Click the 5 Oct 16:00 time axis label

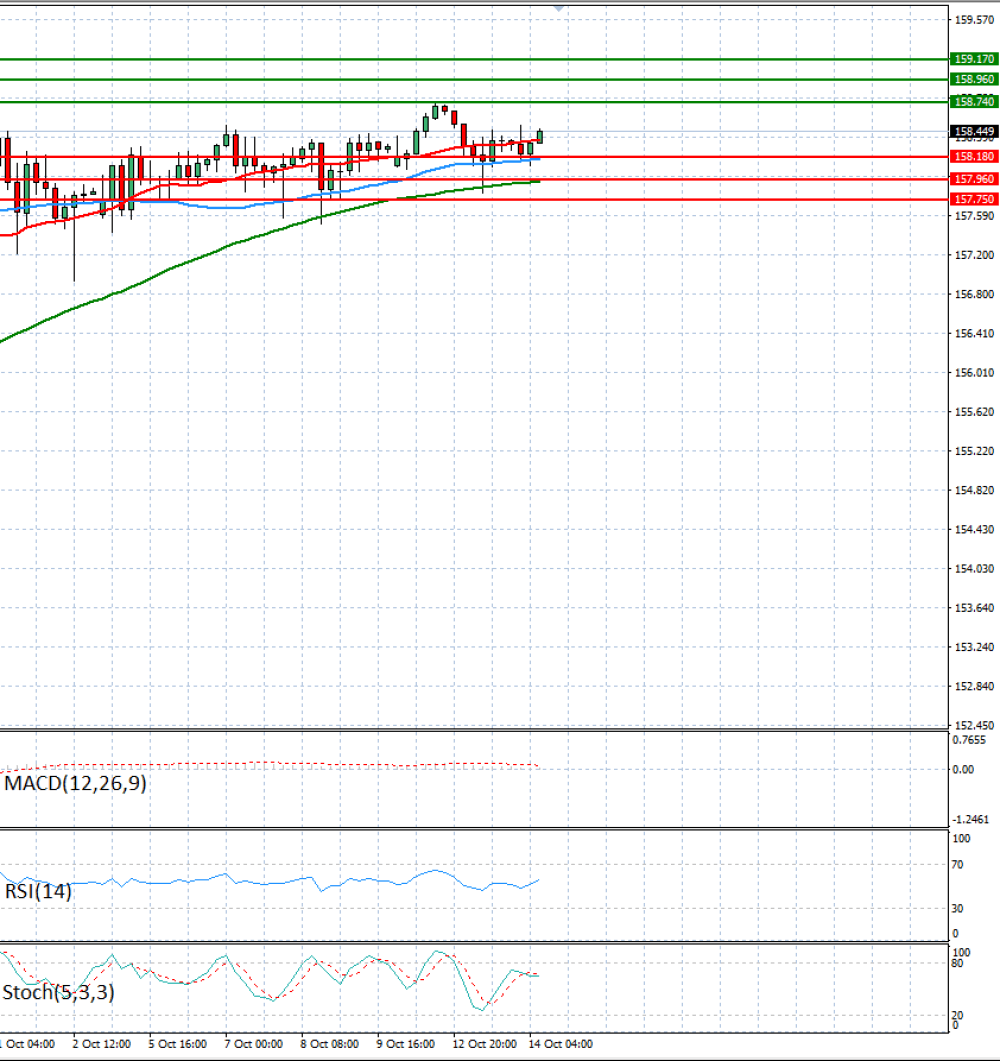(x=177, y=1044)
